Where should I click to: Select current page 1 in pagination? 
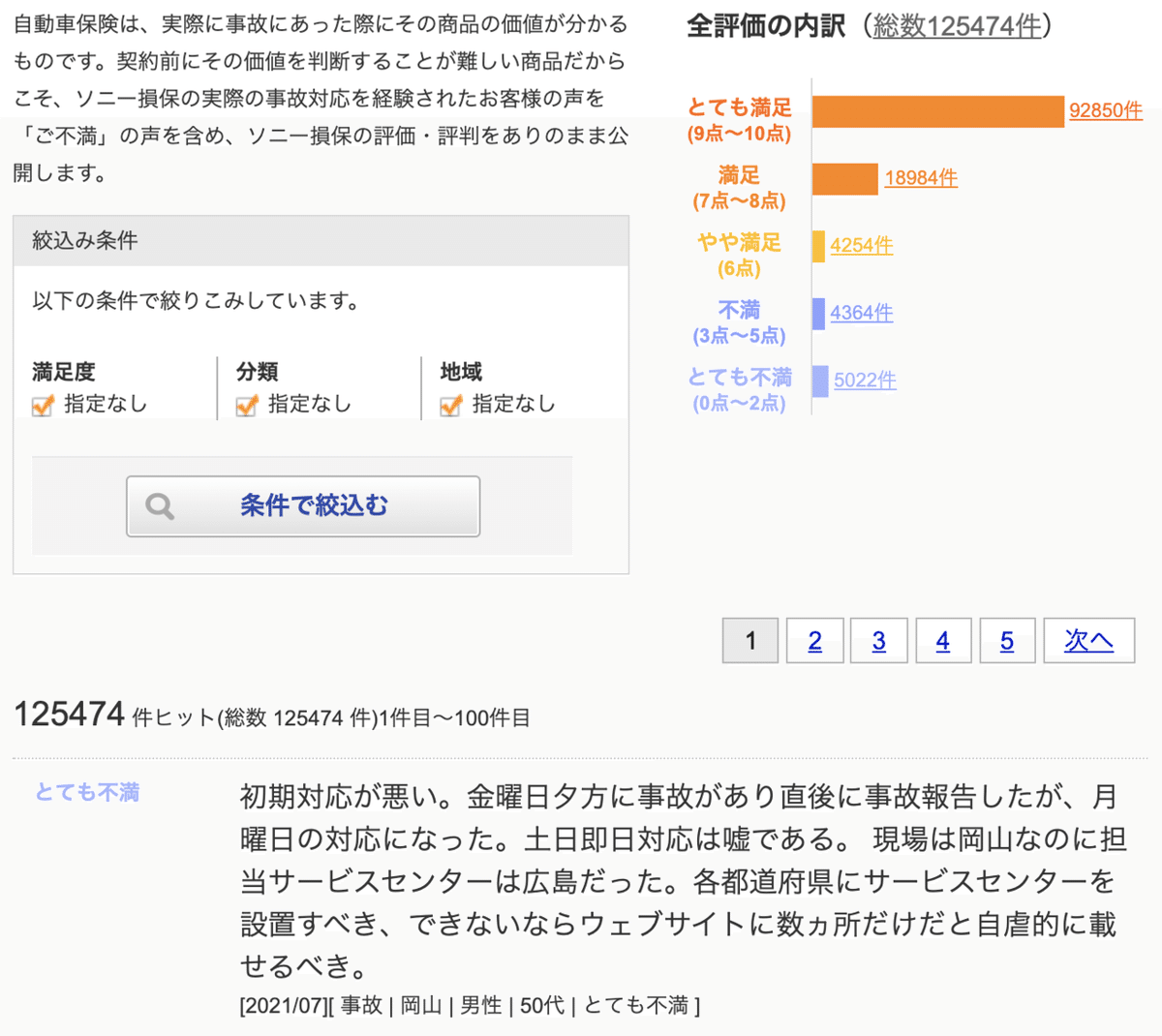click(x=750, y=641)
